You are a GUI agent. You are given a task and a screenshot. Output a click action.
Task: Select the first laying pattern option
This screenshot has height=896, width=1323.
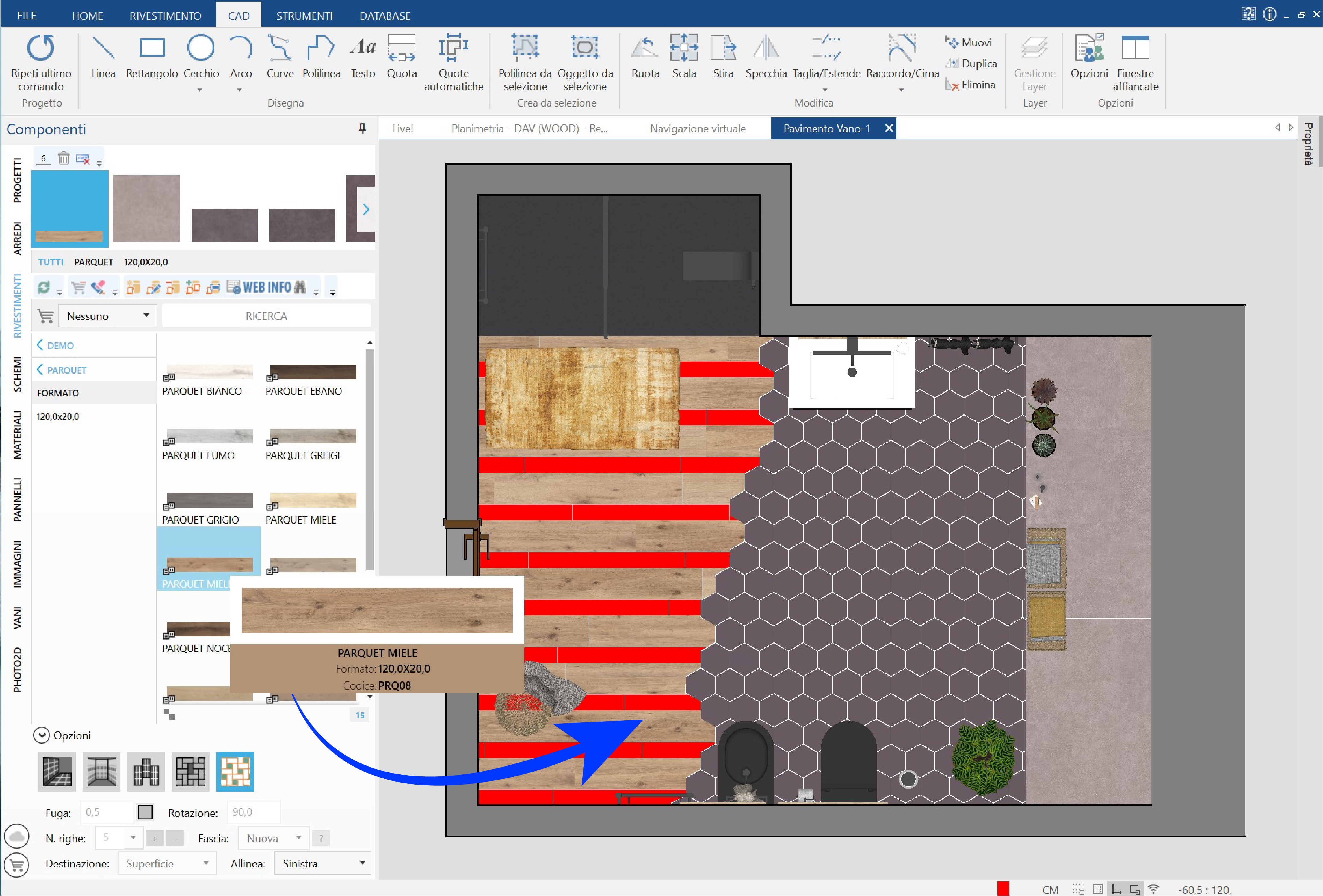(57, 772)
